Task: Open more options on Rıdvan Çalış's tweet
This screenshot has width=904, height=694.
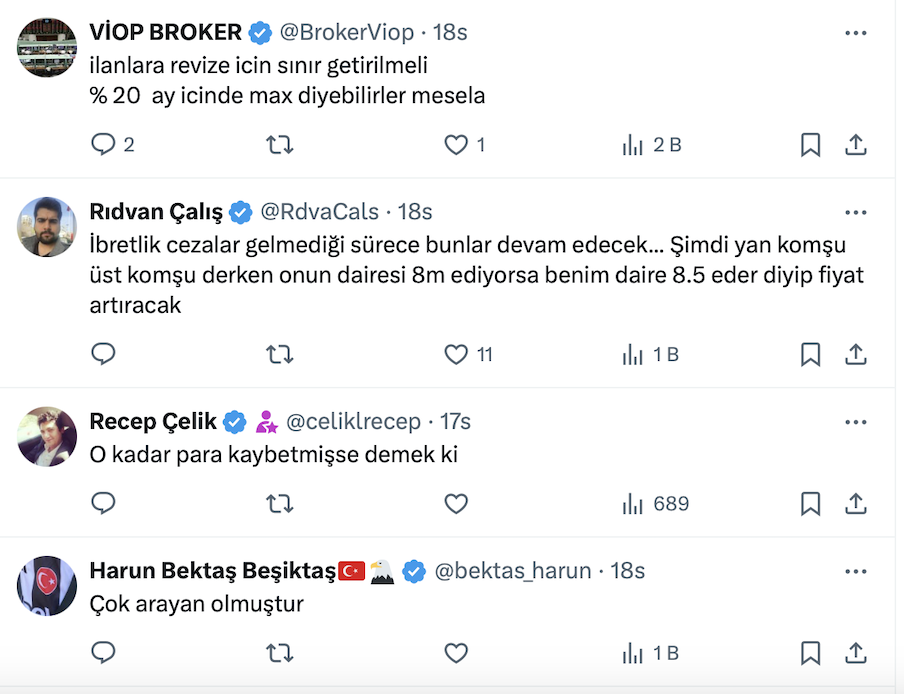Action: point(855,212)
